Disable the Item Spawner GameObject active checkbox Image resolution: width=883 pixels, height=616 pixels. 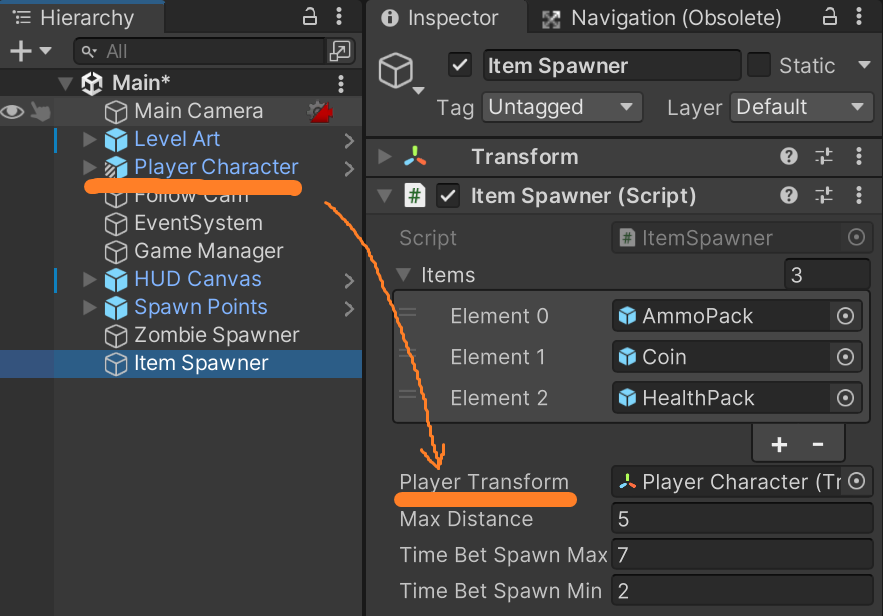click(x=460, y=65)
